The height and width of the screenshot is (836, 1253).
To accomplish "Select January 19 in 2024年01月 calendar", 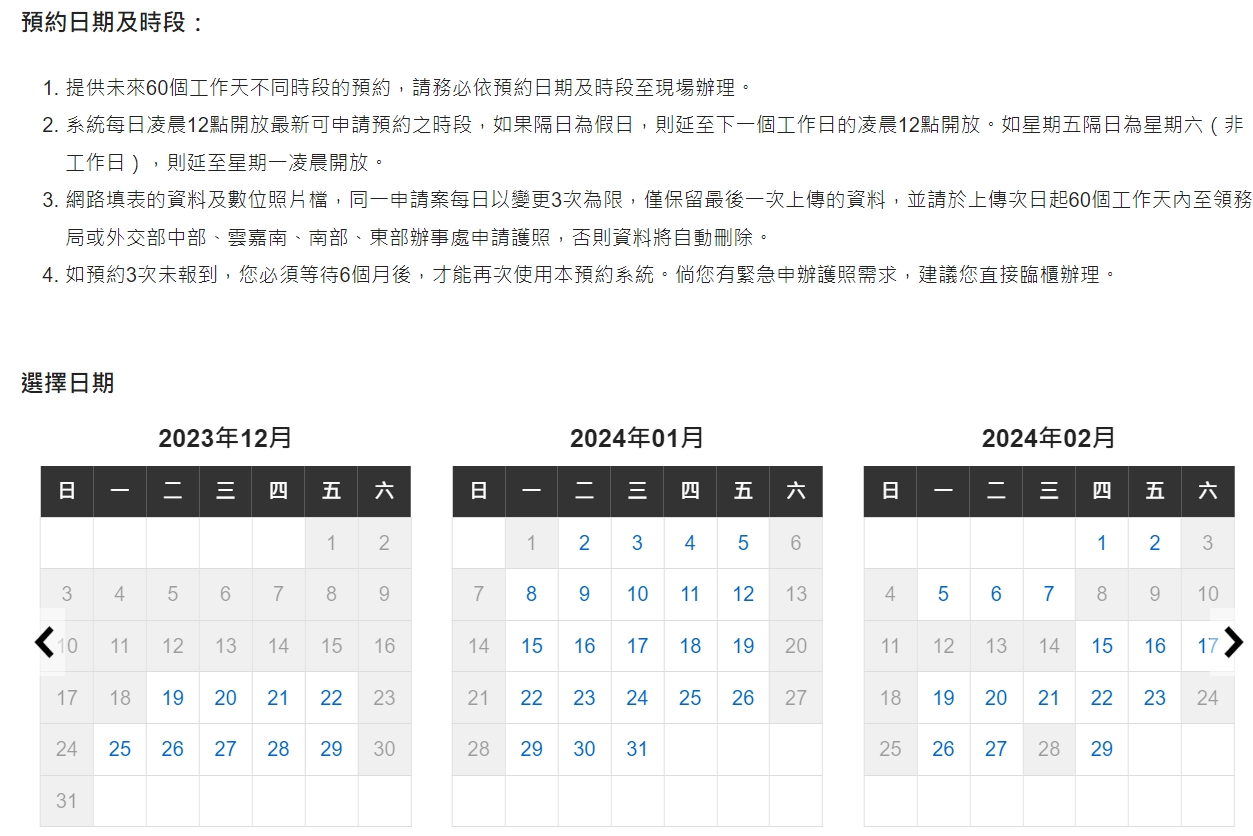I will tap(743, 646).
